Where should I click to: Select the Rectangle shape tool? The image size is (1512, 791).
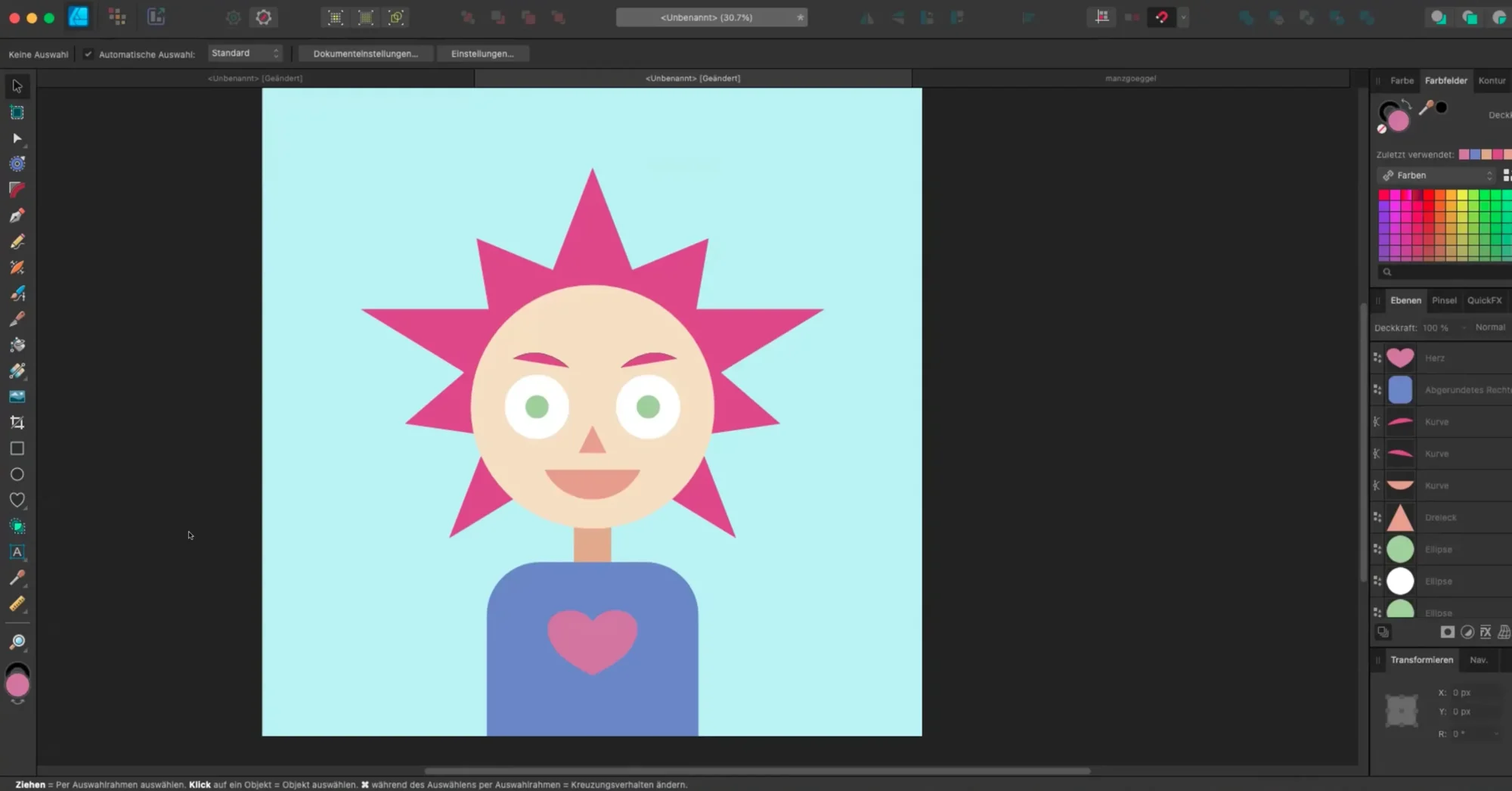(x=17, y=448)
